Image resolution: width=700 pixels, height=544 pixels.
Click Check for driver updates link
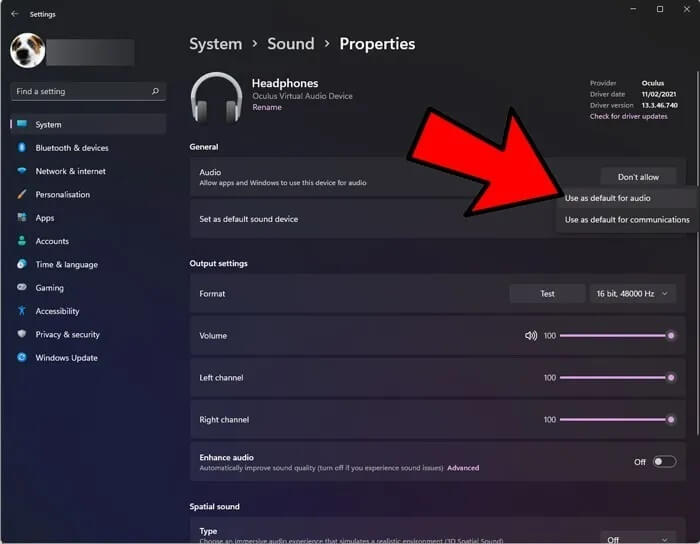click(x=629, y=116)
